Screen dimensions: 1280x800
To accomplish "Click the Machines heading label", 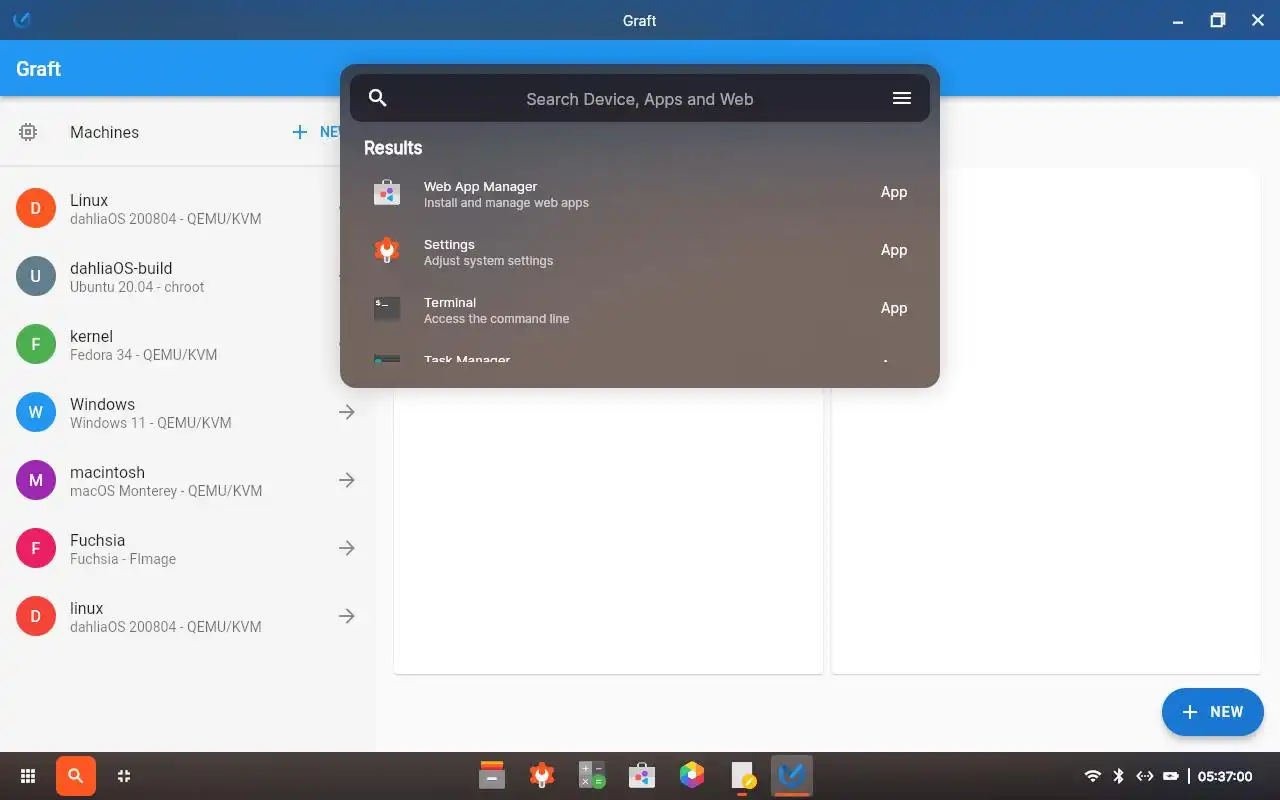I will pos(104,132).
